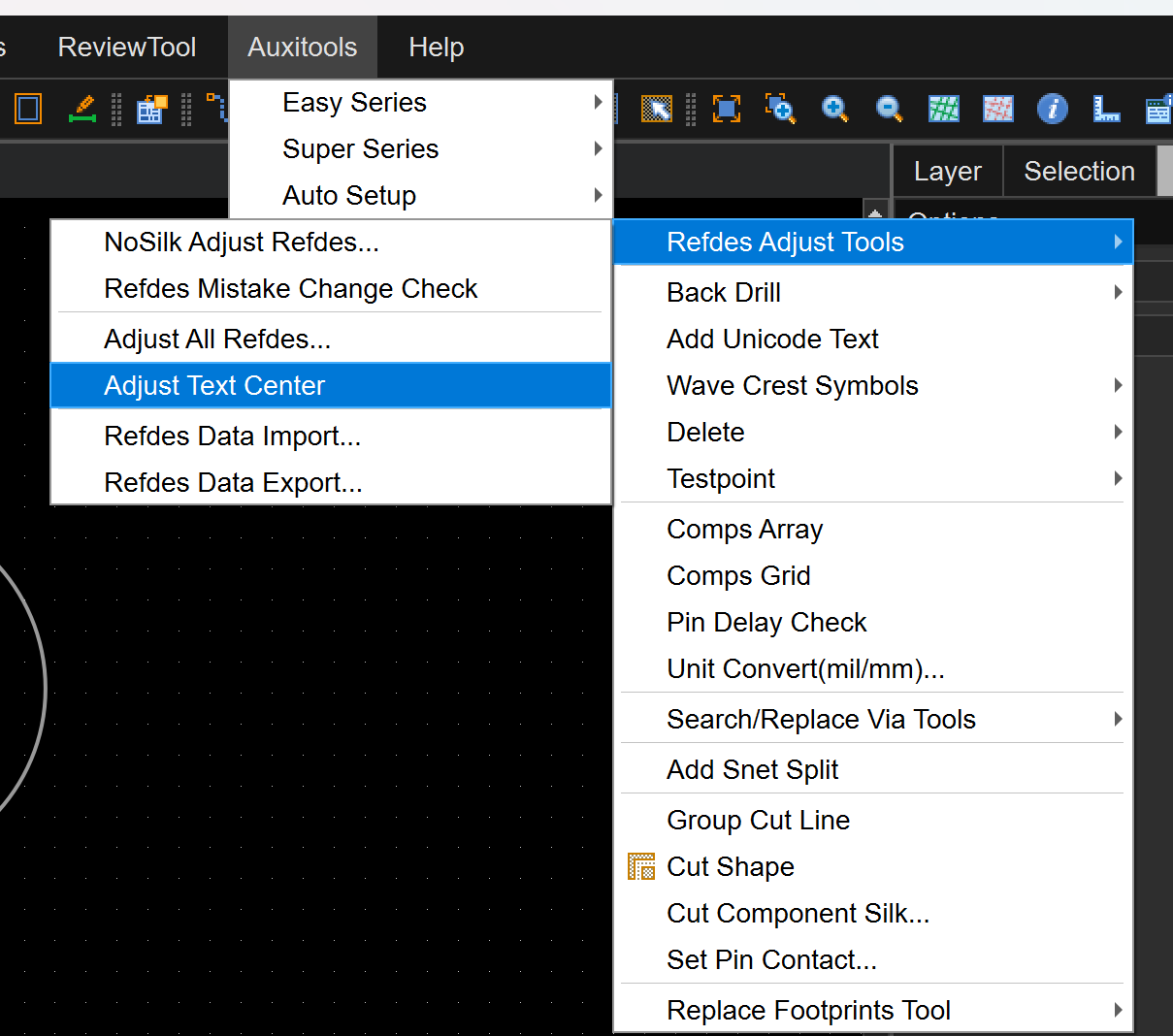Click the blue Show Element info icon
Viewport: 1173px width, 1036px height.
point(1052,109)
